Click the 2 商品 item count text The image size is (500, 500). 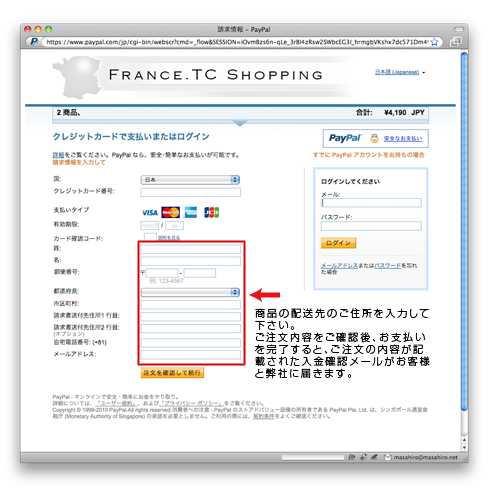click(68, 113)
